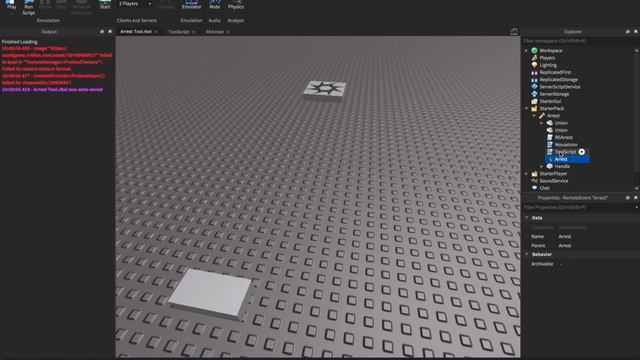Undock the Output panel
The width and height of the screenshot is (640, 360).
pos(102,31)
